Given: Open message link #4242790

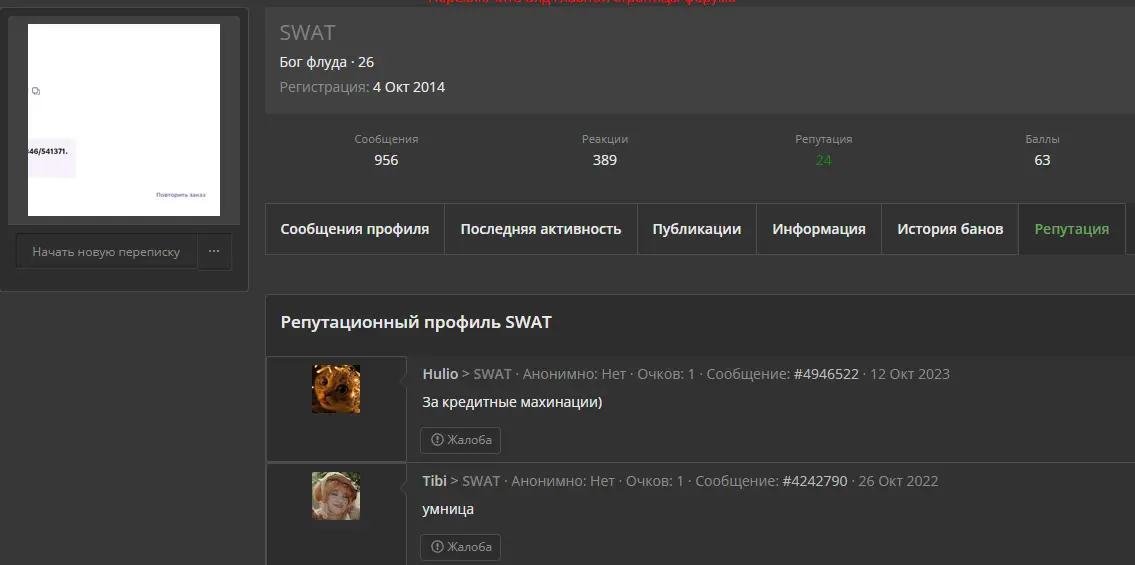Looking at the screenshot, I should [x=814, y=481].
